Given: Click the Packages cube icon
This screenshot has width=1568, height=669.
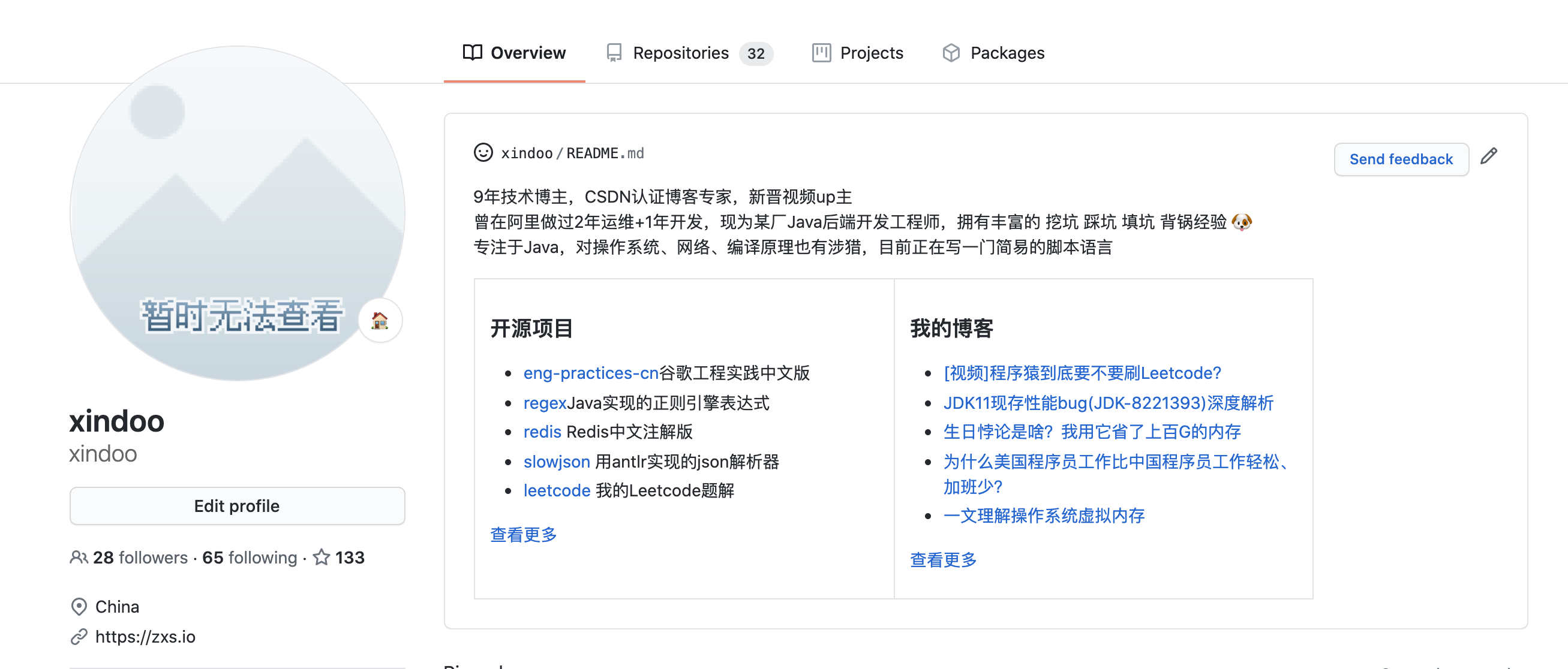Looking at the screenshot, I should [952, 53].
